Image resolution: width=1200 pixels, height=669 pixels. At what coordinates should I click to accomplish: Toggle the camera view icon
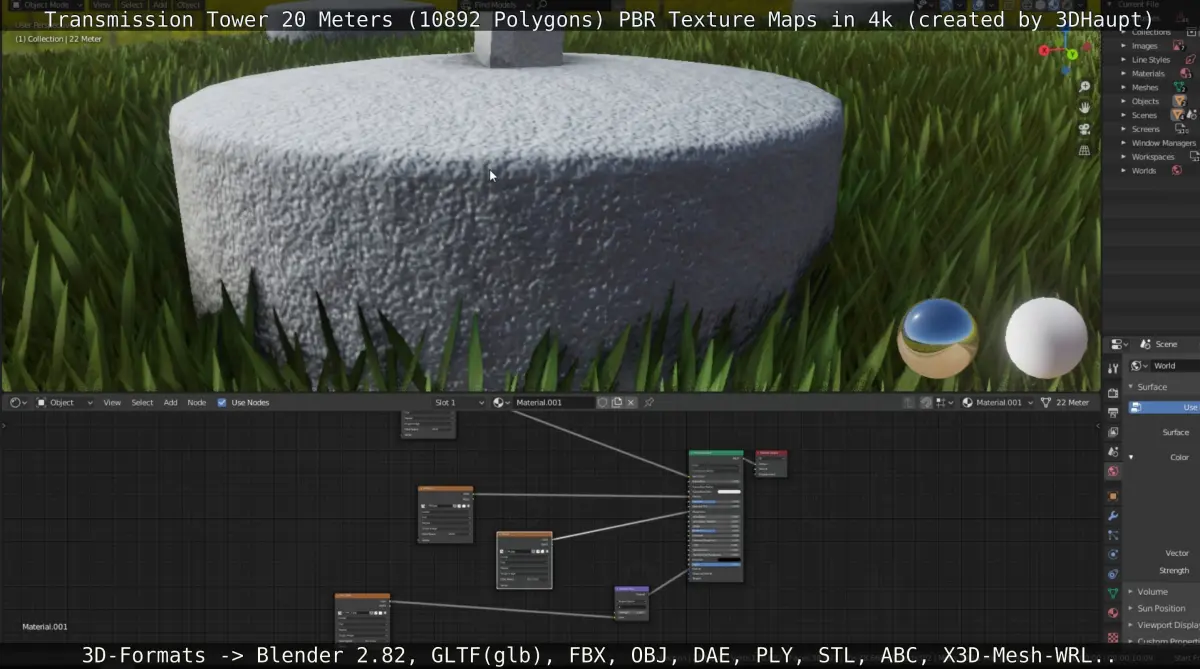coord(1085,129)
